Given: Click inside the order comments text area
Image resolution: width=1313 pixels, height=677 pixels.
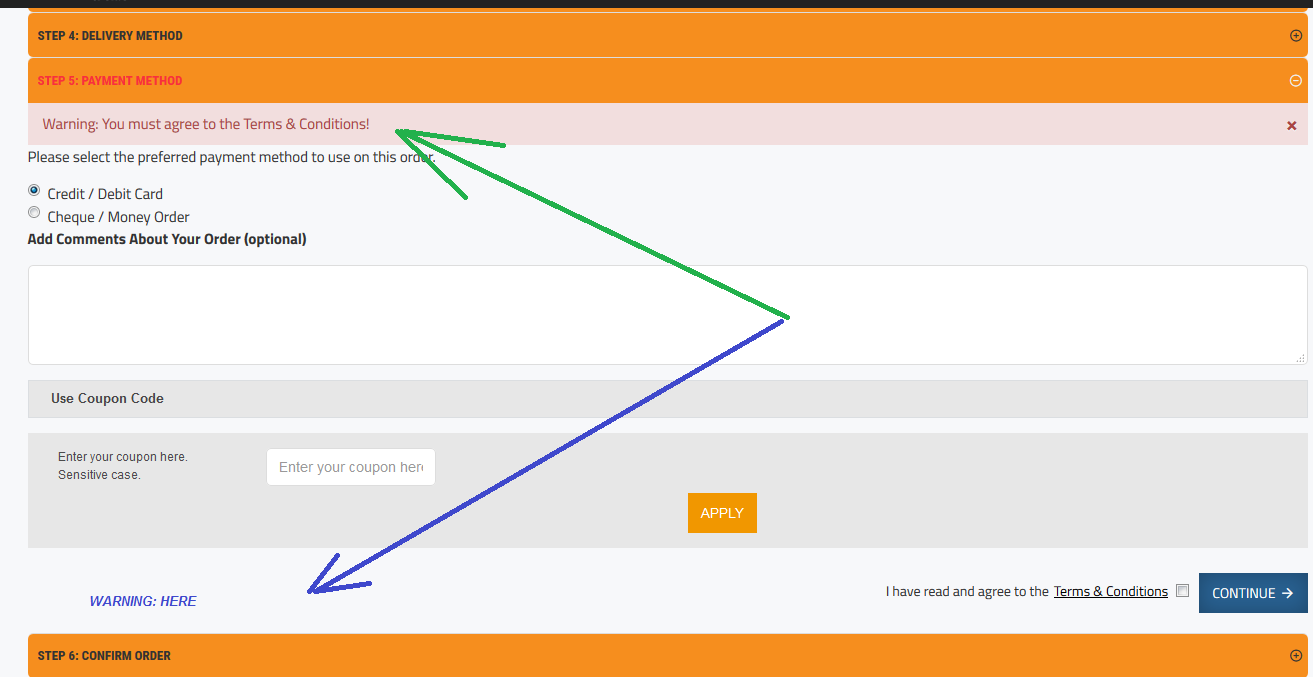Looking at the screenshot, I should 667,315.
